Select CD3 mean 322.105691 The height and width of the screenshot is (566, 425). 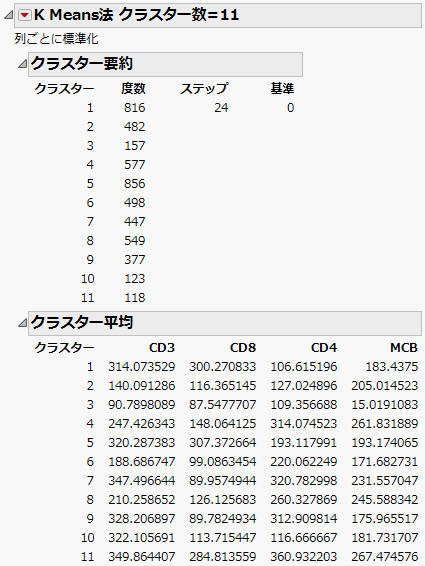tap(142, 538)
